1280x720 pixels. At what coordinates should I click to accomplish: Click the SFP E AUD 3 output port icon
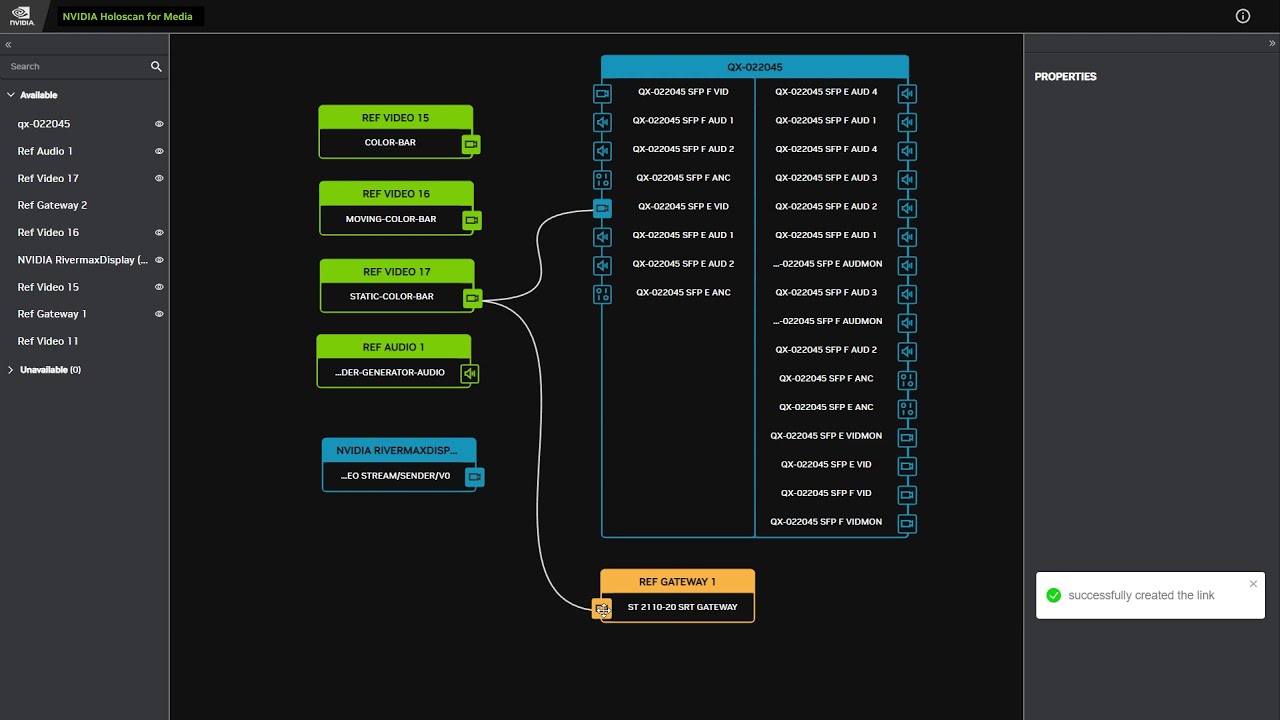(907, 180)
